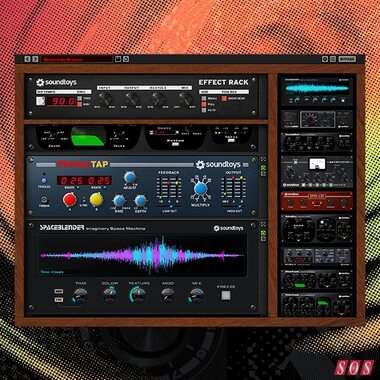
Task: Click the Effect Rack Output knob
Action: pos(132,98)
